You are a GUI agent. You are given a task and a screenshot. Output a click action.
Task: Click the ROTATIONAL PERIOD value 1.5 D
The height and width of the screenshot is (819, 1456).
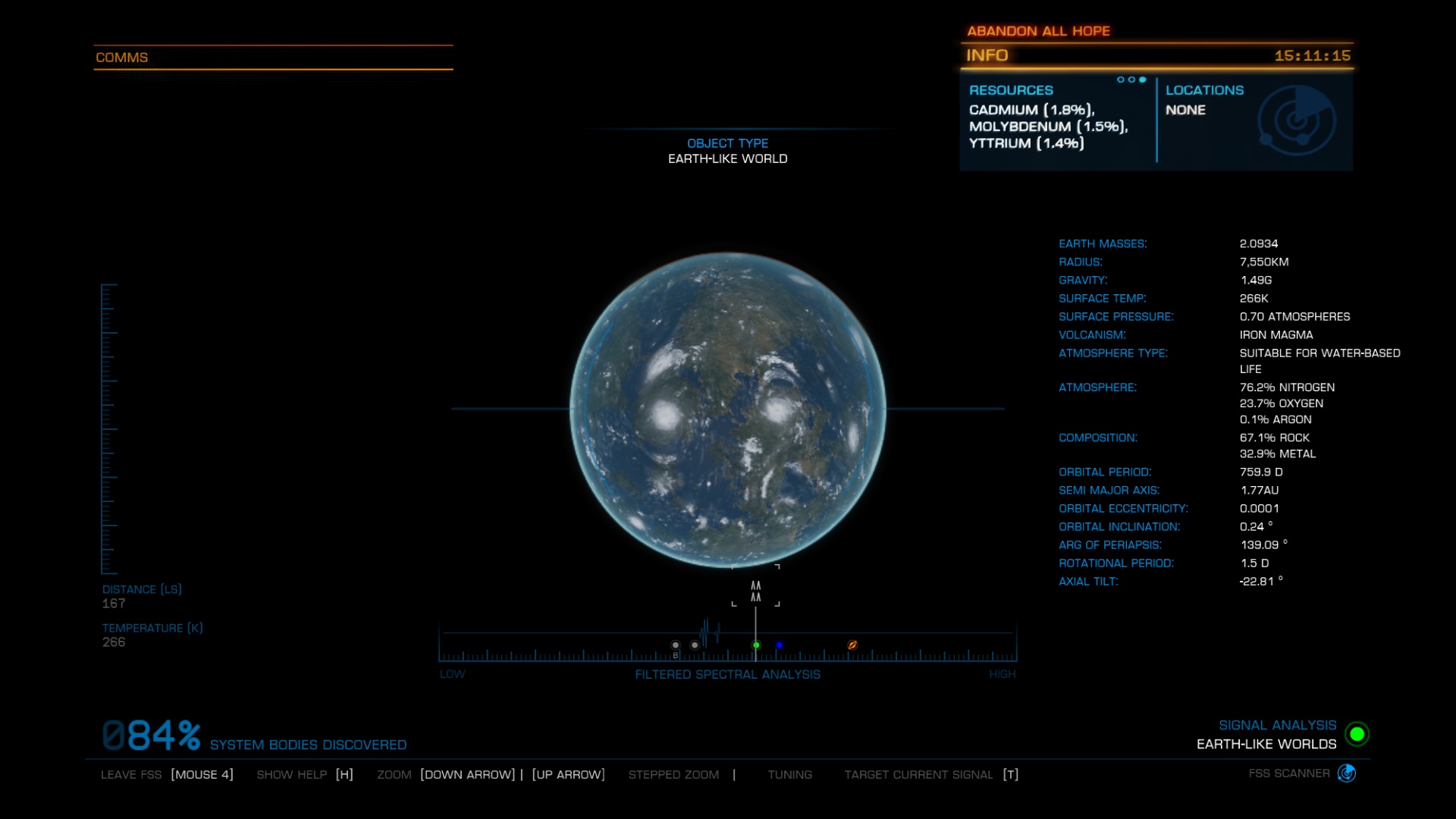pos(1254,563)
